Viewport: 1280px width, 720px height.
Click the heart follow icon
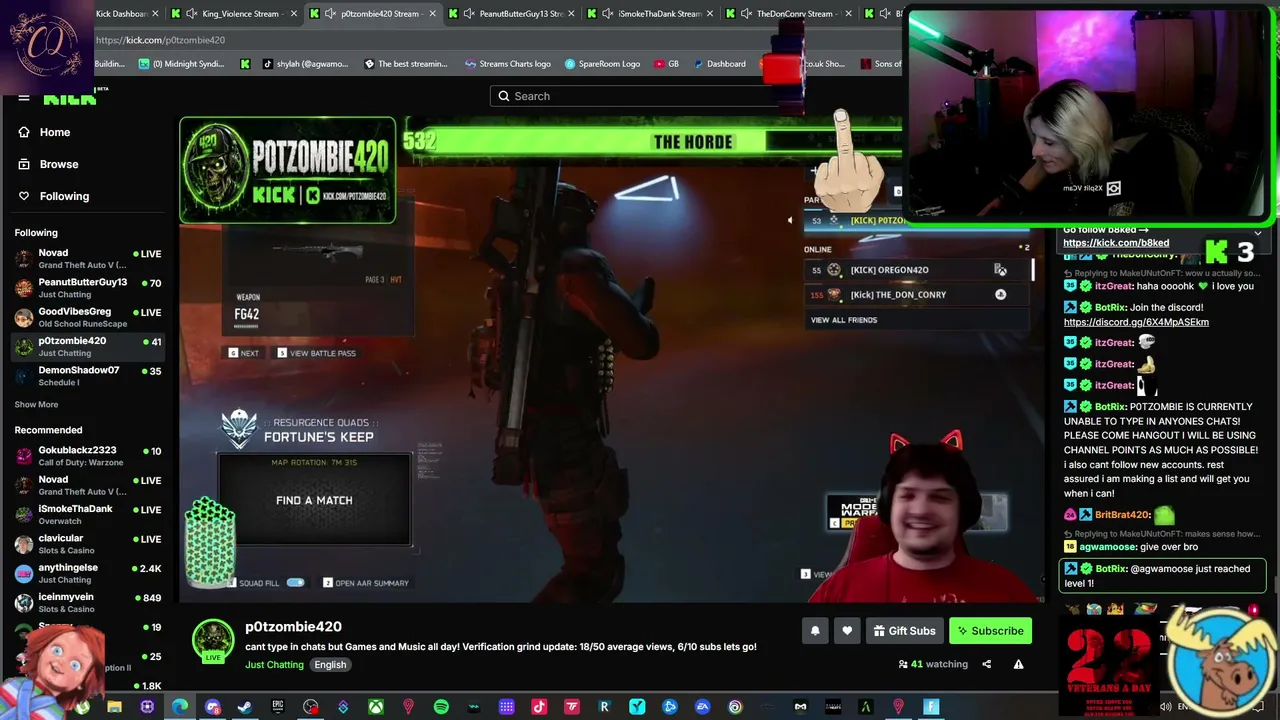coord(847,631)
